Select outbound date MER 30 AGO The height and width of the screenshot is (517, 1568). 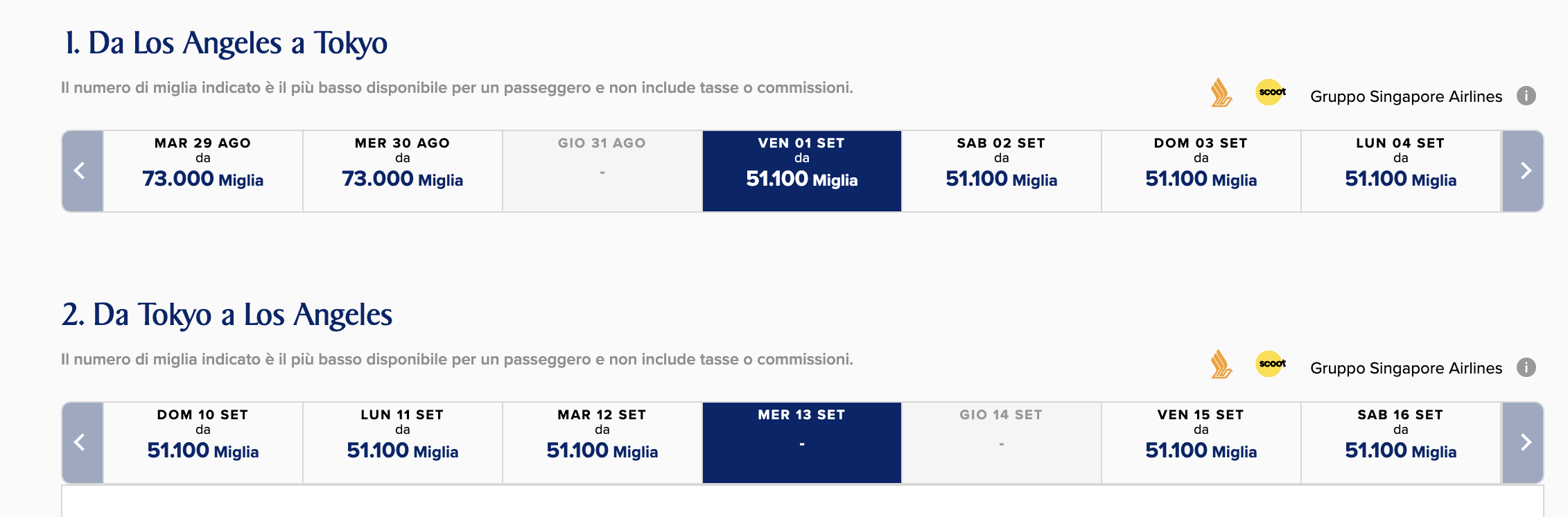pyautogui.click(x=403, y=170)
